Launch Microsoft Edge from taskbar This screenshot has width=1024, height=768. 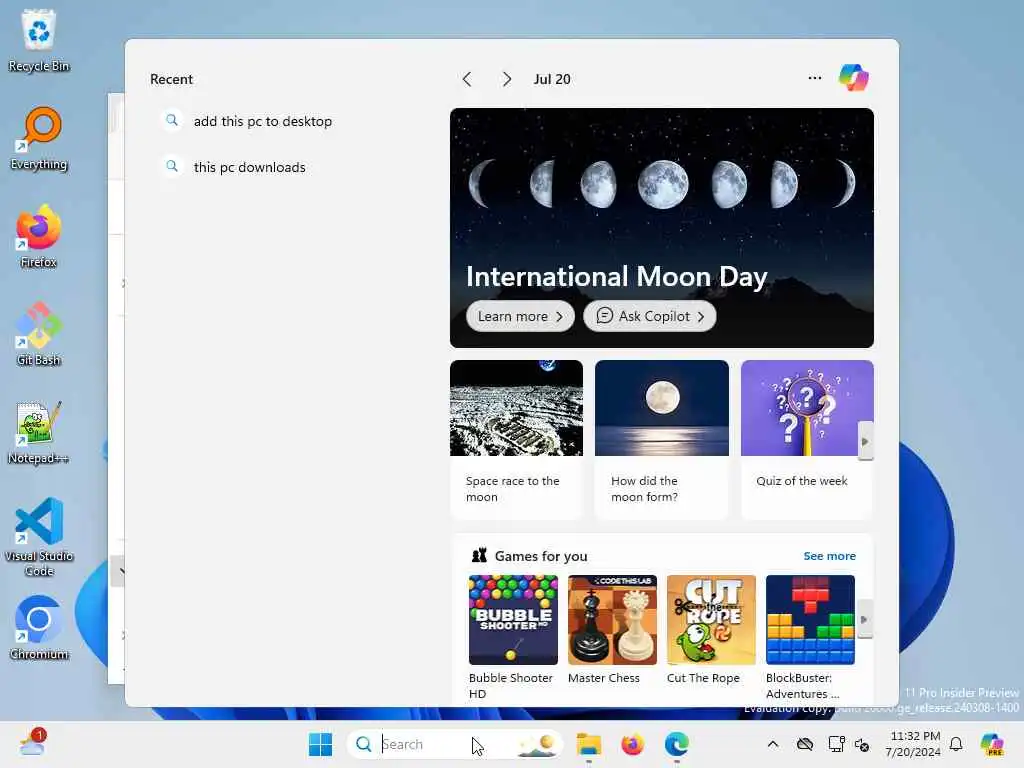pos(677,744)
